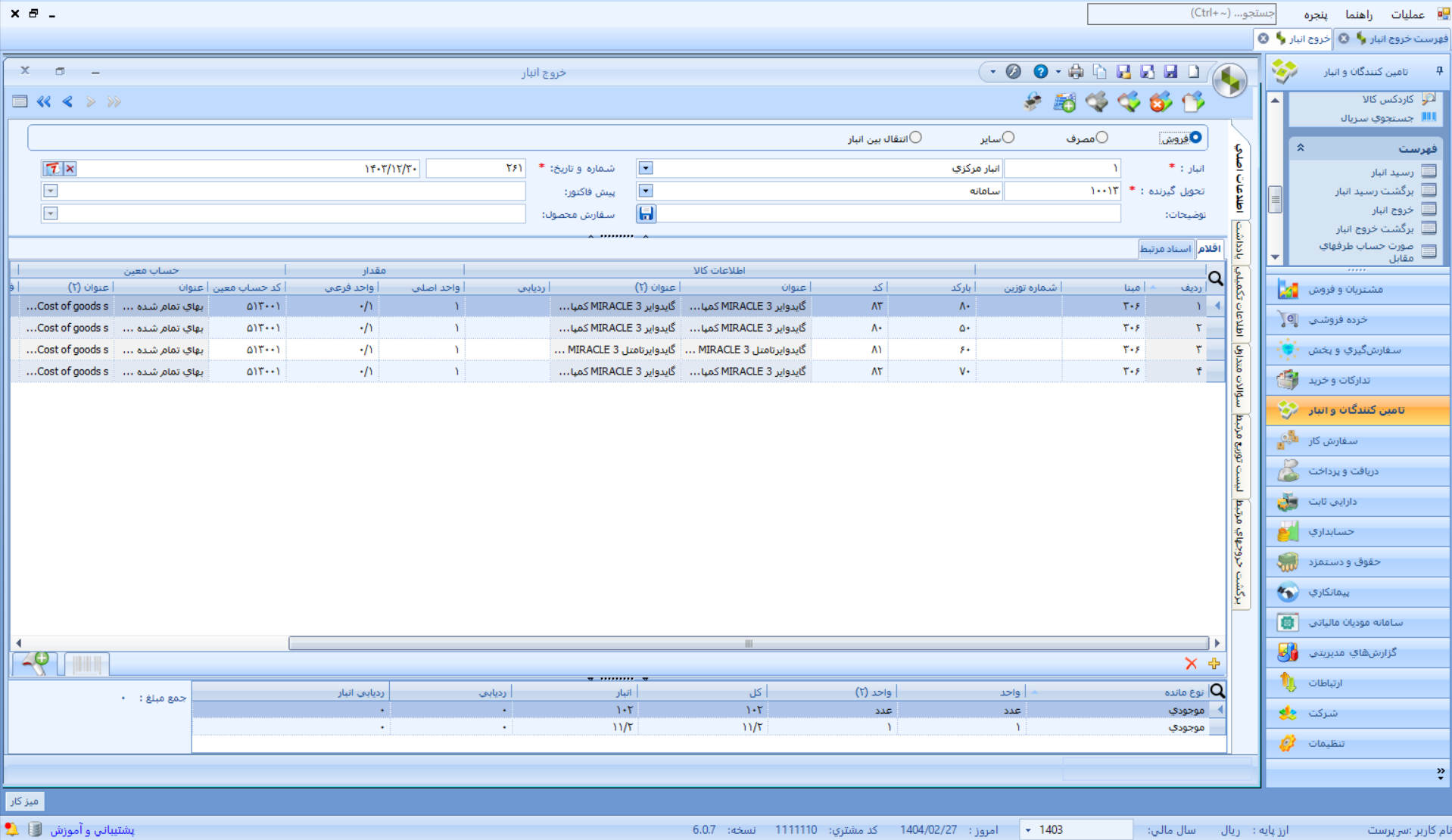Click the توضیحات description input field
This screenshot has width=1452, height=840.
coord(888,214)
